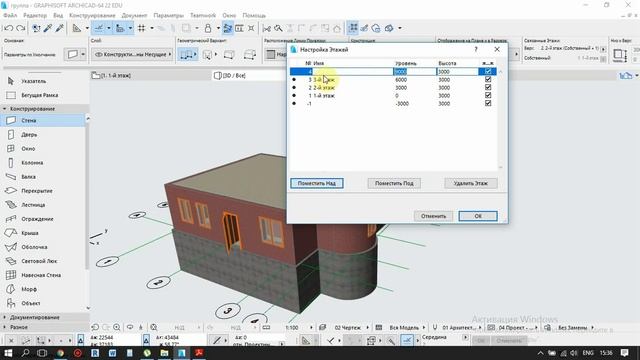The width and height of the screenshot is (640, 360).
Task: Select Оболочка (Shell) tool
Action: [x=43, y=247]
